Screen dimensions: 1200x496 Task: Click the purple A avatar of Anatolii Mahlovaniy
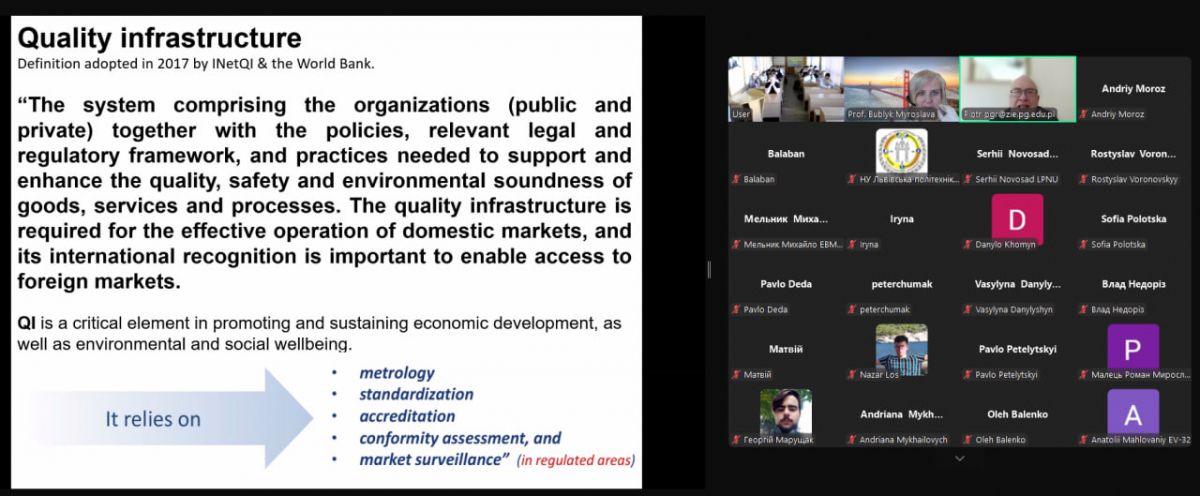click(x=1133, y=412)
